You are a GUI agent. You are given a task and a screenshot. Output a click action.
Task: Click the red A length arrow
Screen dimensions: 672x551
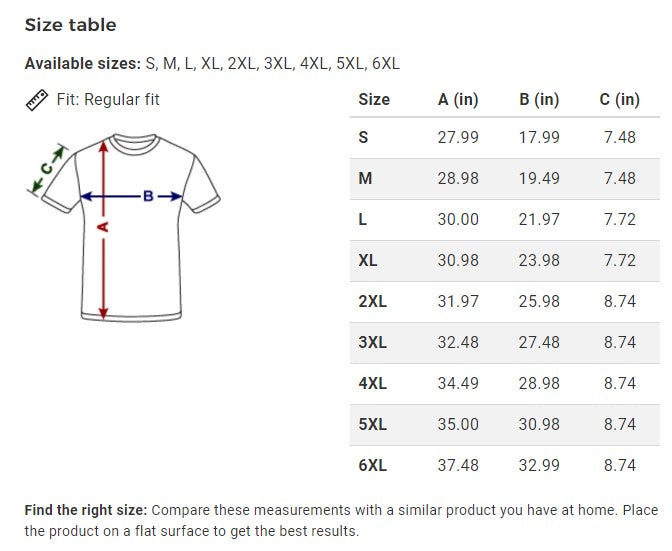(x=103, y=227)
